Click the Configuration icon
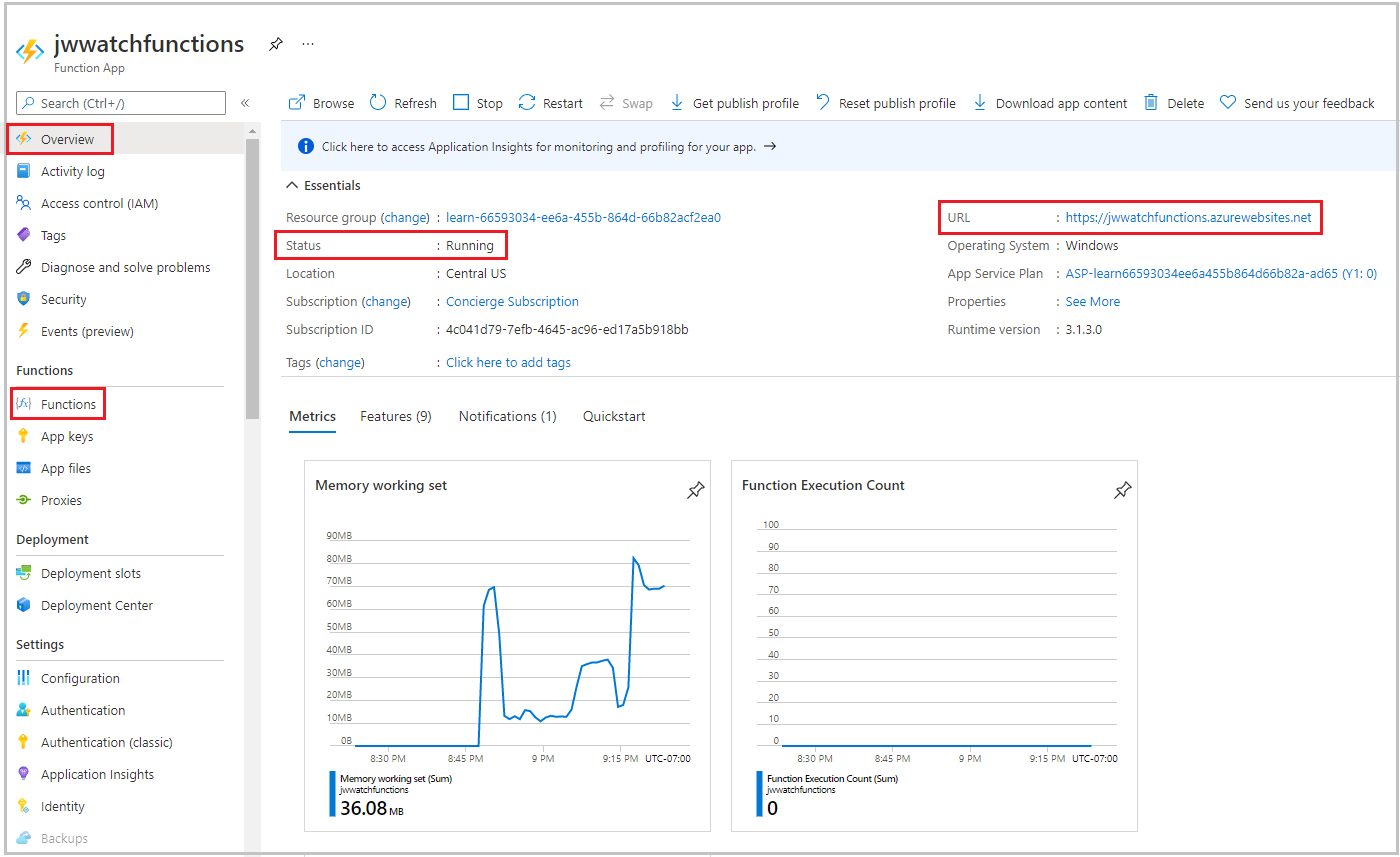Image resolution: width=1400 pixels, height=857 pixels. click(24, 678)
